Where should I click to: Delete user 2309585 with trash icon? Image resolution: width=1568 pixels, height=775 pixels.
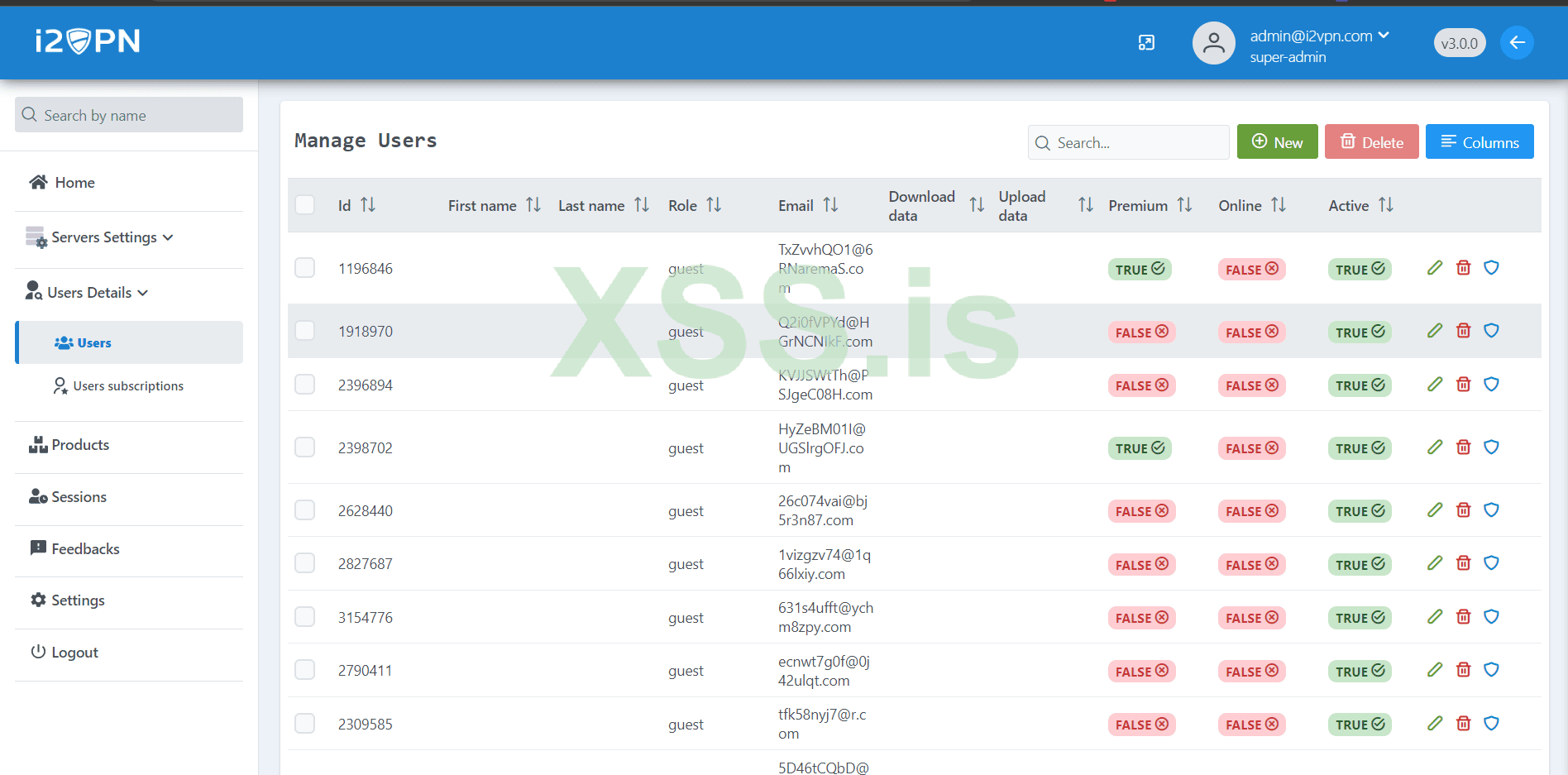click(1464, 724)
